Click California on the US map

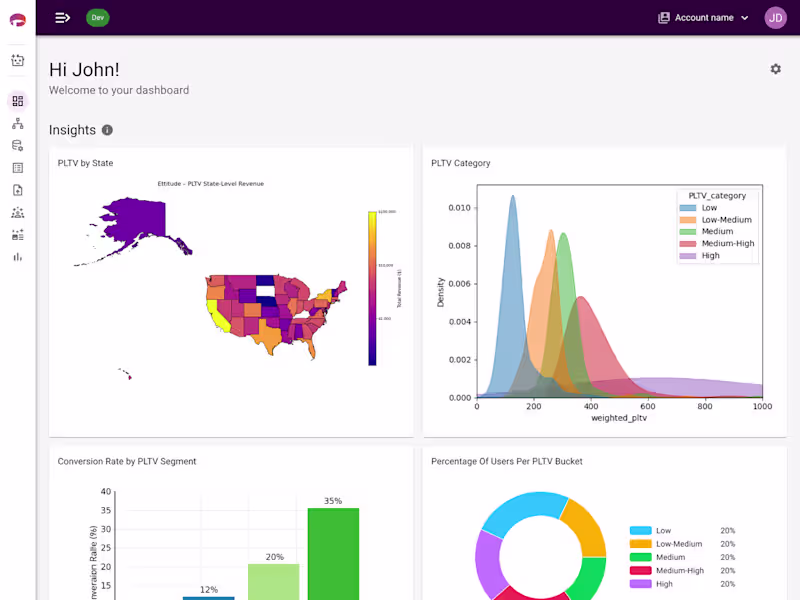coord(218,315)
